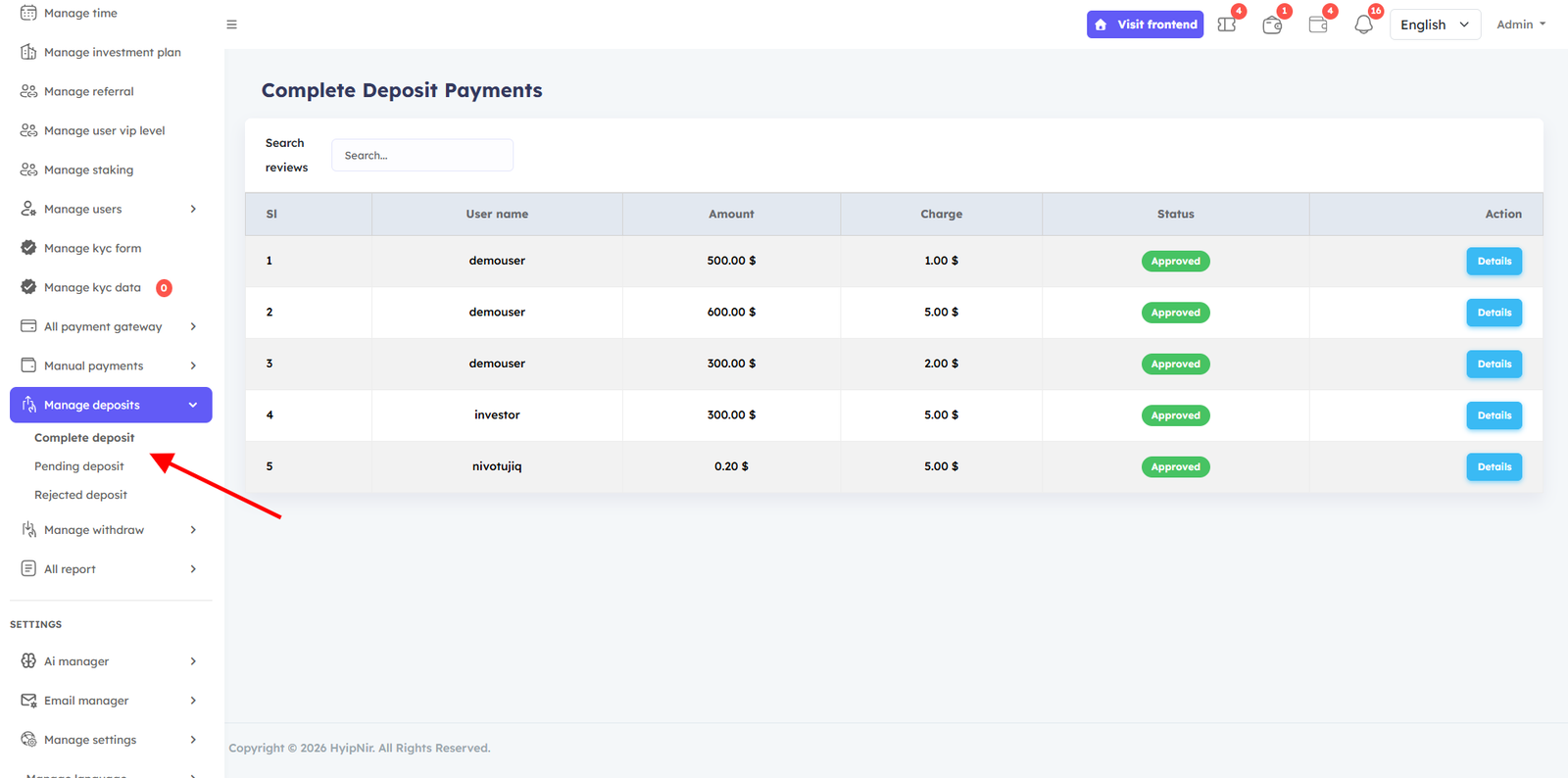Screen dimensions: 1568x778
Task: Open ticket notifications icon with badge 4
Action: (1227, 24)
